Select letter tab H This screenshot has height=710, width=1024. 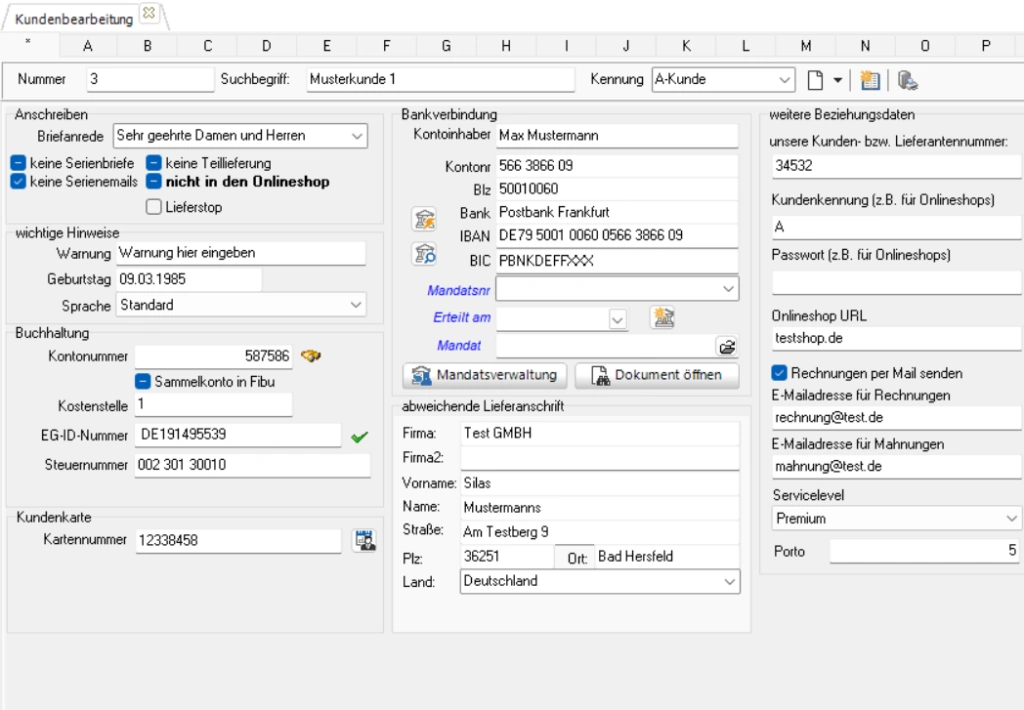coord(506,46)
